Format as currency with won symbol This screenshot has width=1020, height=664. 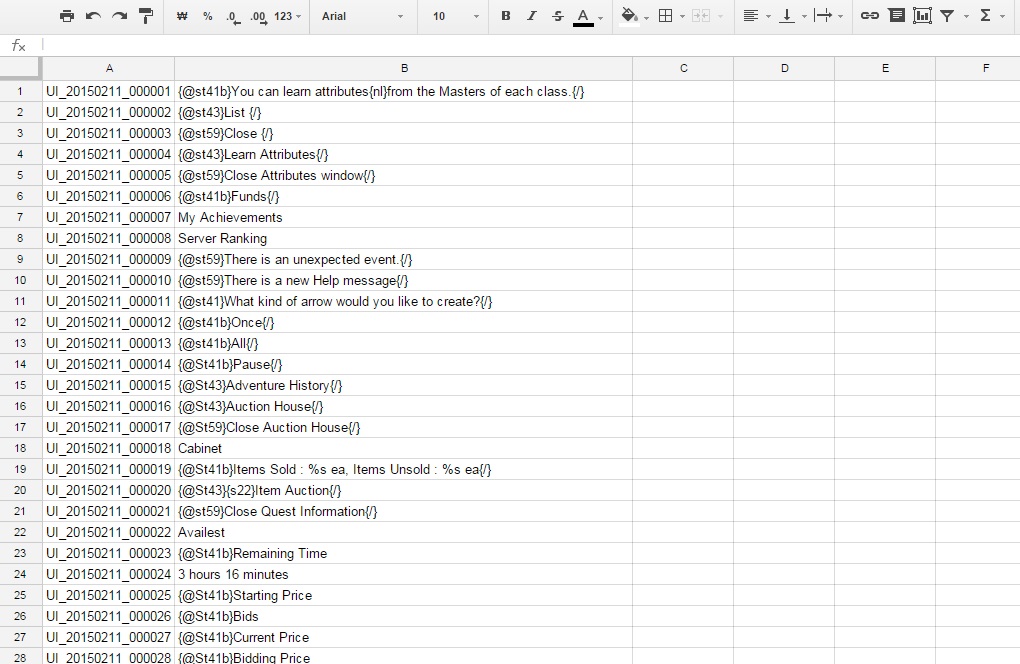(182, 16)
